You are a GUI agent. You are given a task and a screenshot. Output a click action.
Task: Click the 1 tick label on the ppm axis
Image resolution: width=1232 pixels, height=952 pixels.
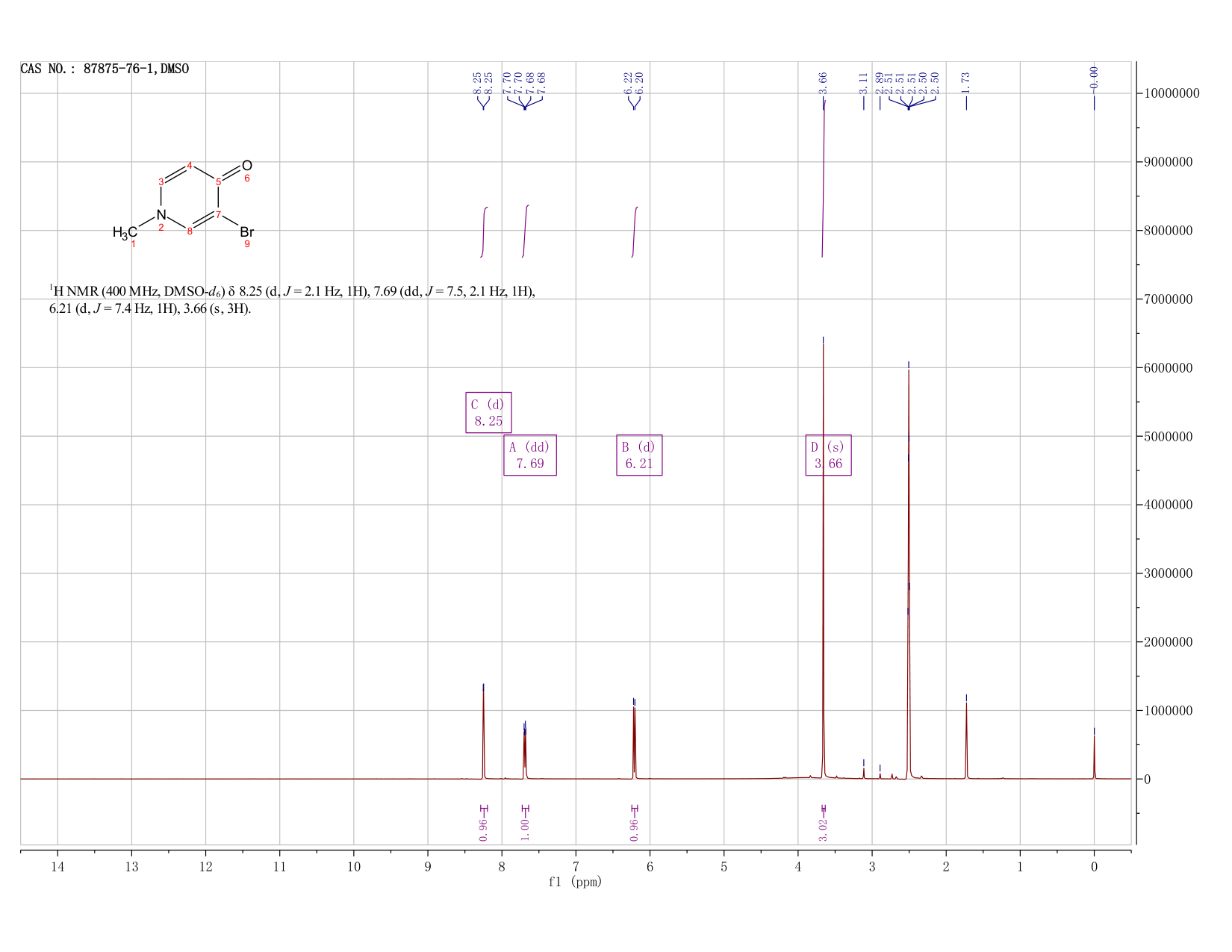click(x=1020, y=867)
